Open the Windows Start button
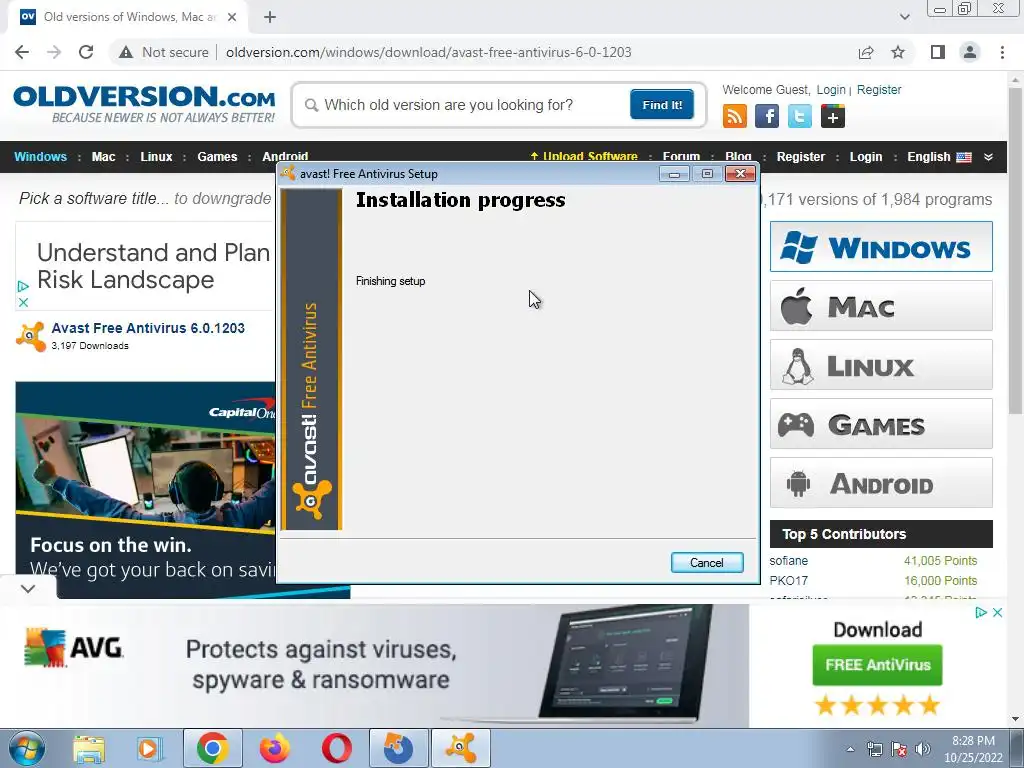This screenshot has height=768, width=1024. pyautogui.click(x=26, y=748)
